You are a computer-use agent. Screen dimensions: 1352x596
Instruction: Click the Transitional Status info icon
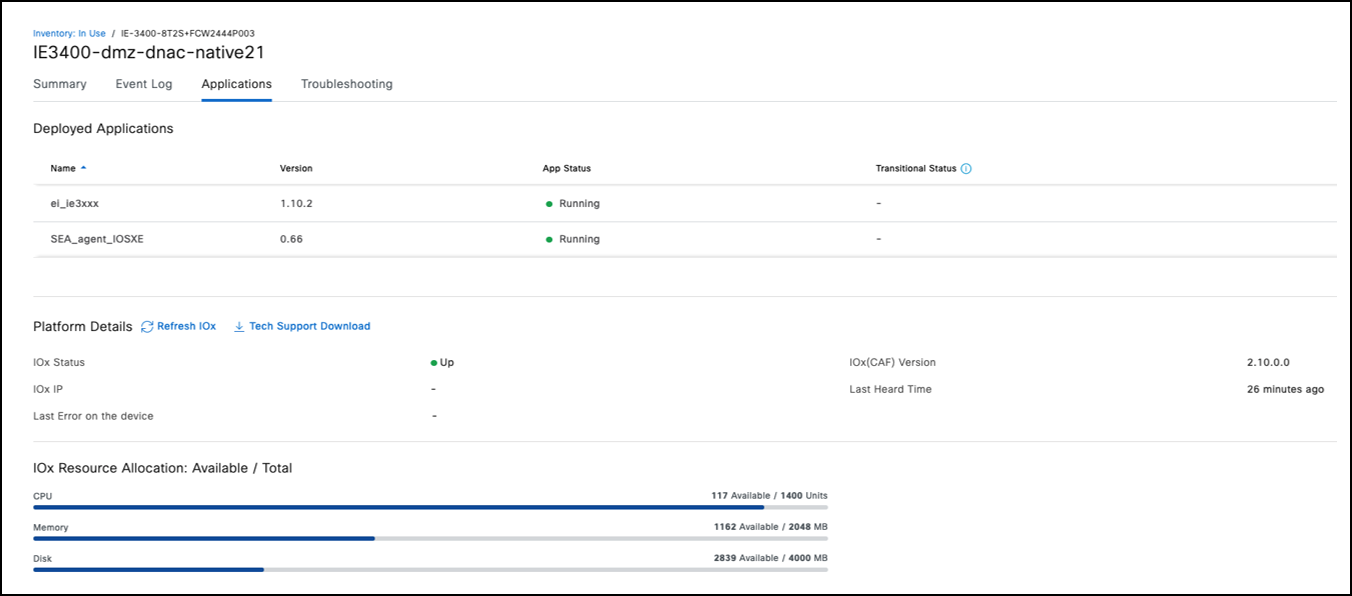pyautogui.click(x=966, y=169)
